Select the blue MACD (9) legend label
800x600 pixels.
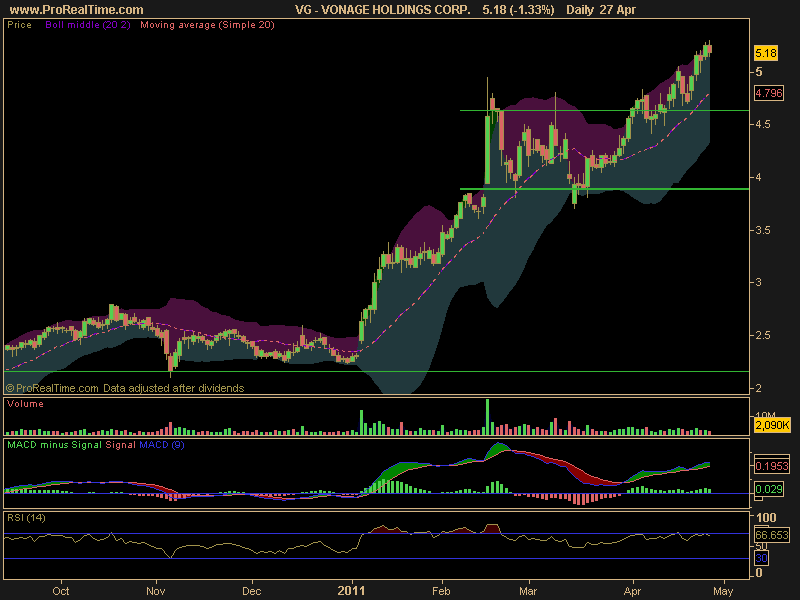pos(162,445)
